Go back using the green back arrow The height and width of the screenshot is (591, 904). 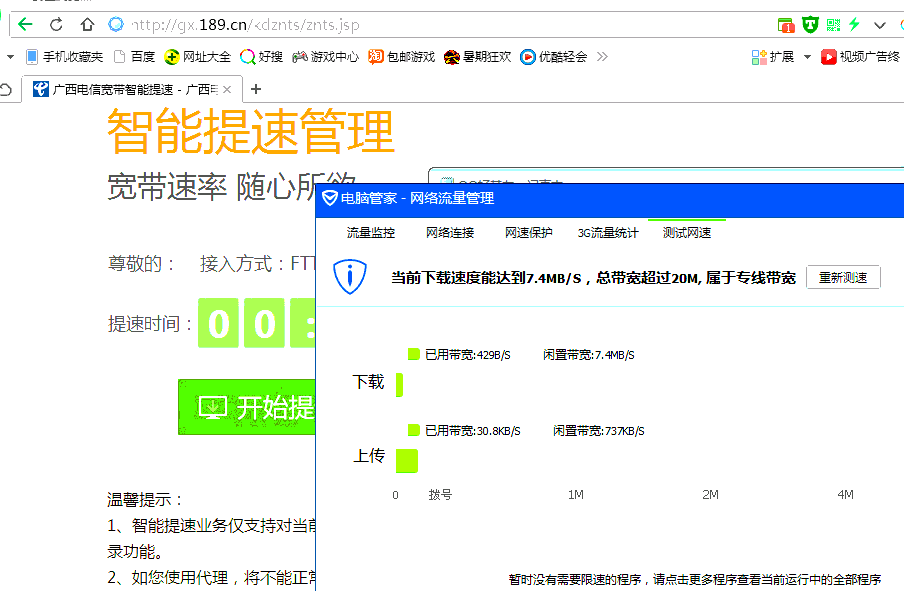coord(25,24)
